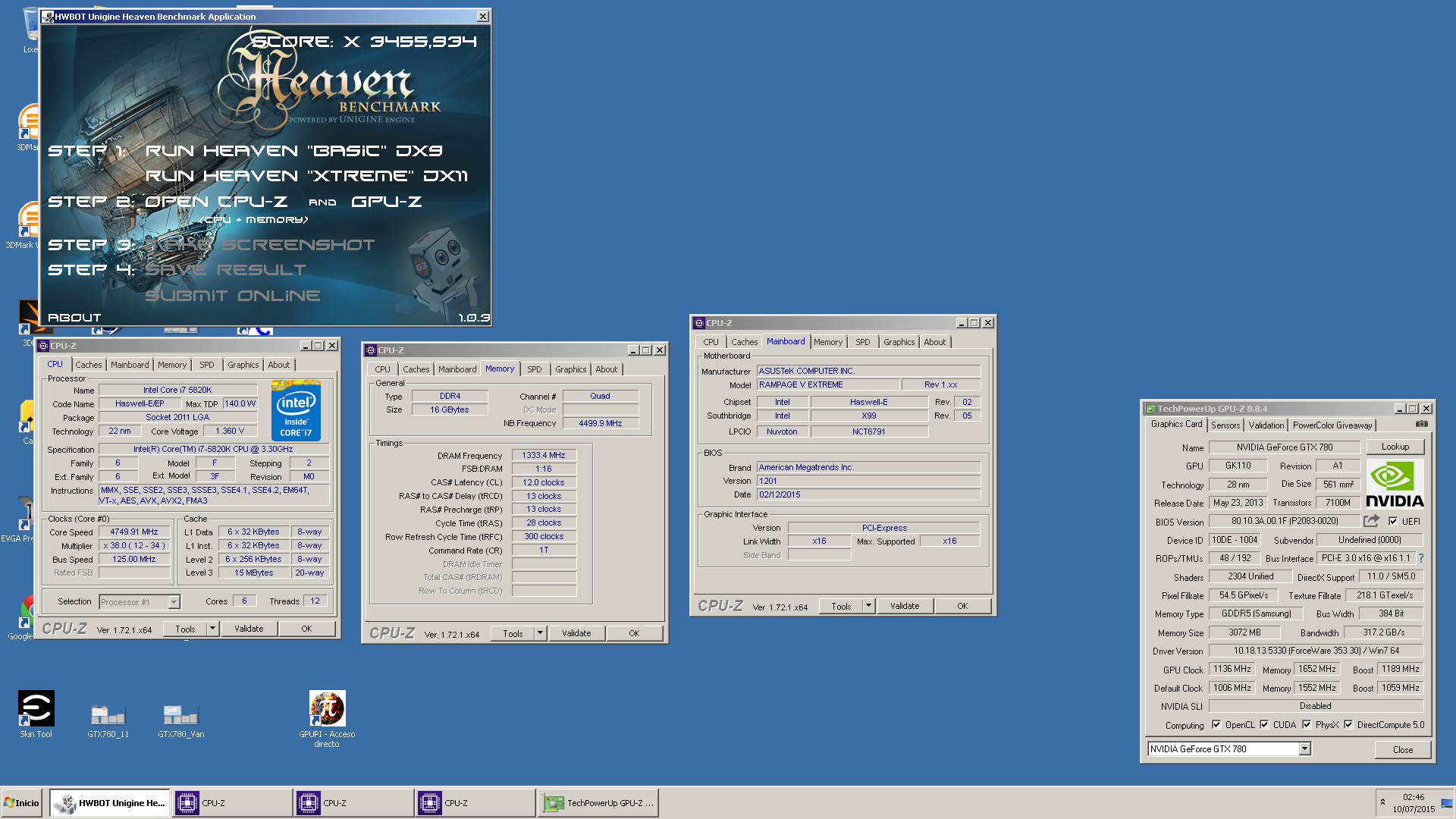Open Mainboard tab in Memory window
The height and width of the screenshot is (819, 1456).
[x=457, y=369]
